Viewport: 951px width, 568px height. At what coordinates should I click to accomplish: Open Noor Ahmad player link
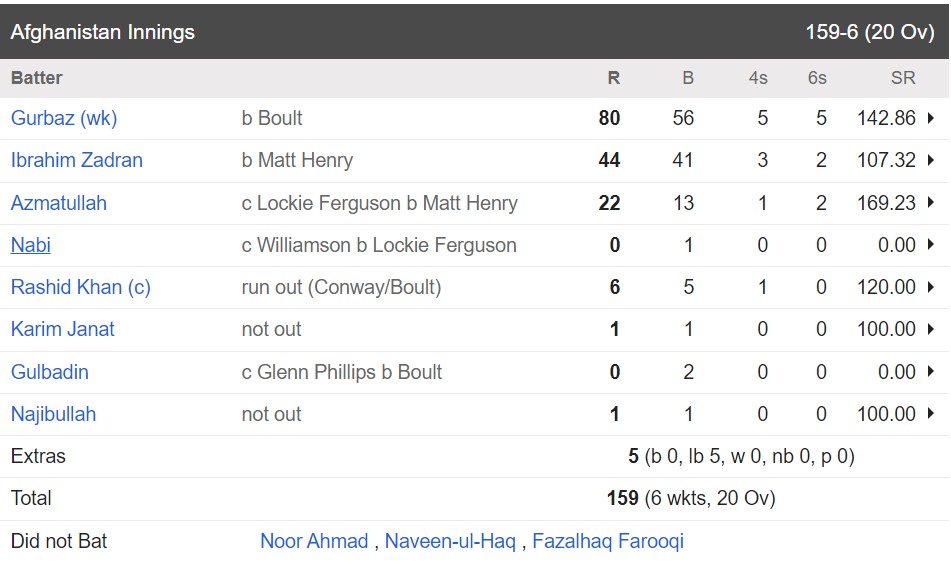(x=314, y=541)
